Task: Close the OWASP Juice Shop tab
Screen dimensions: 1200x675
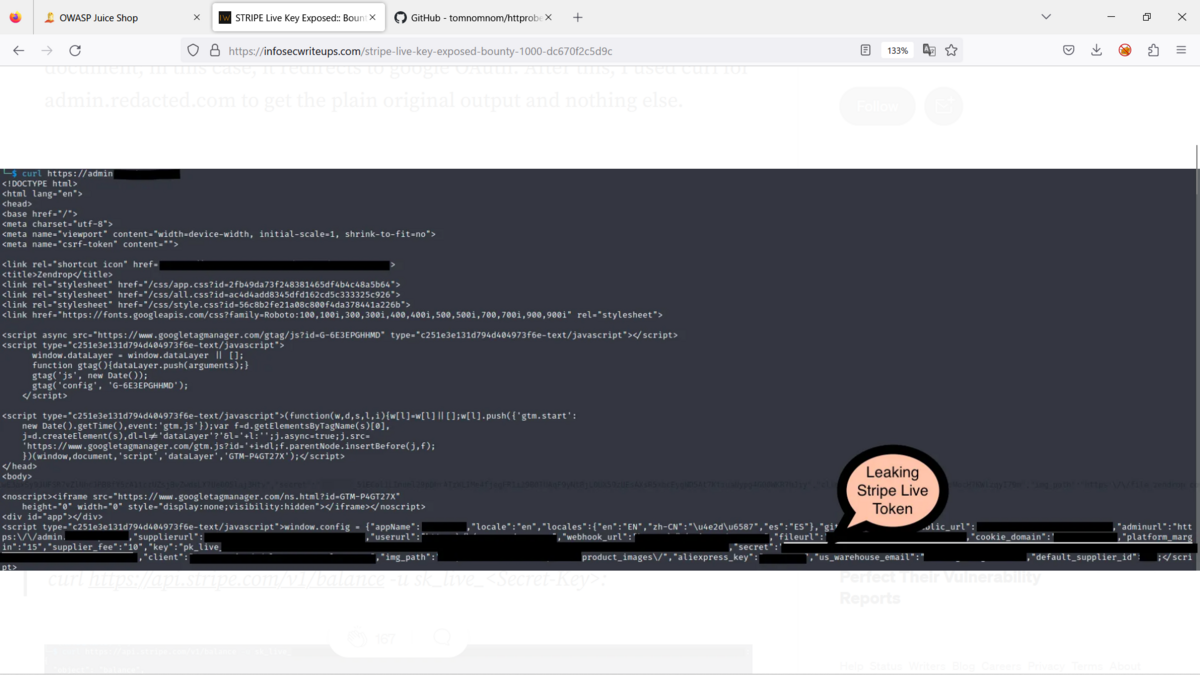Action: coord(196,17)
